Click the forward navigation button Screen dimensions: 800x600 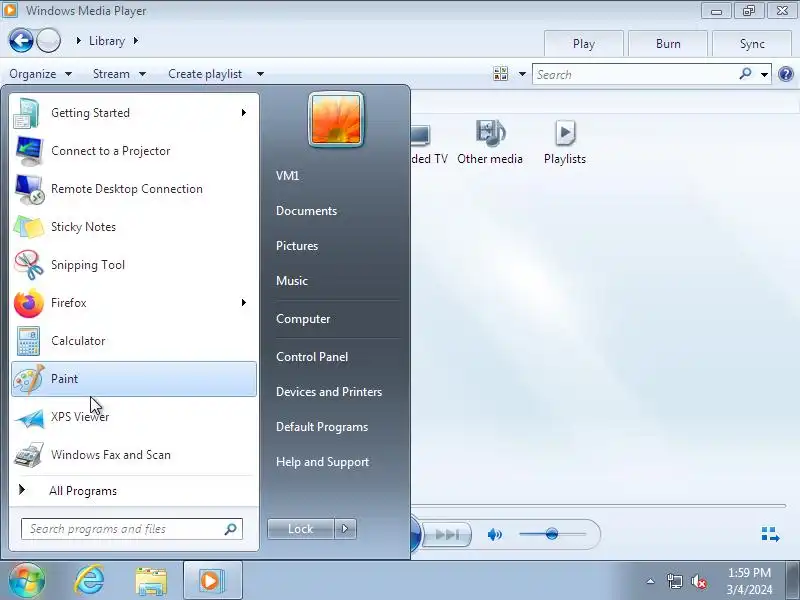pyautogui.click(x=49, y=40)
